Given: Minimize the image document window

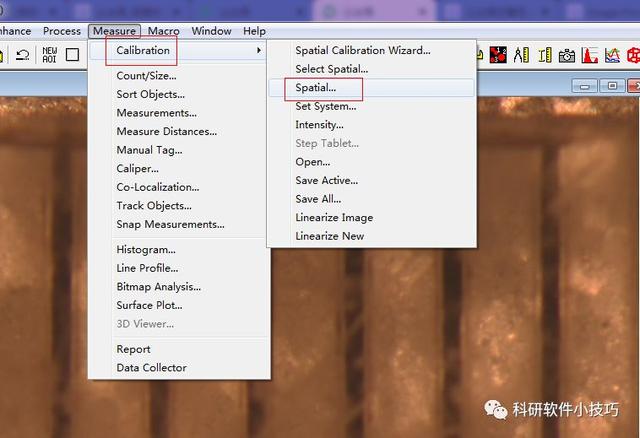Looking at the screenshot, I should (584, 86).
